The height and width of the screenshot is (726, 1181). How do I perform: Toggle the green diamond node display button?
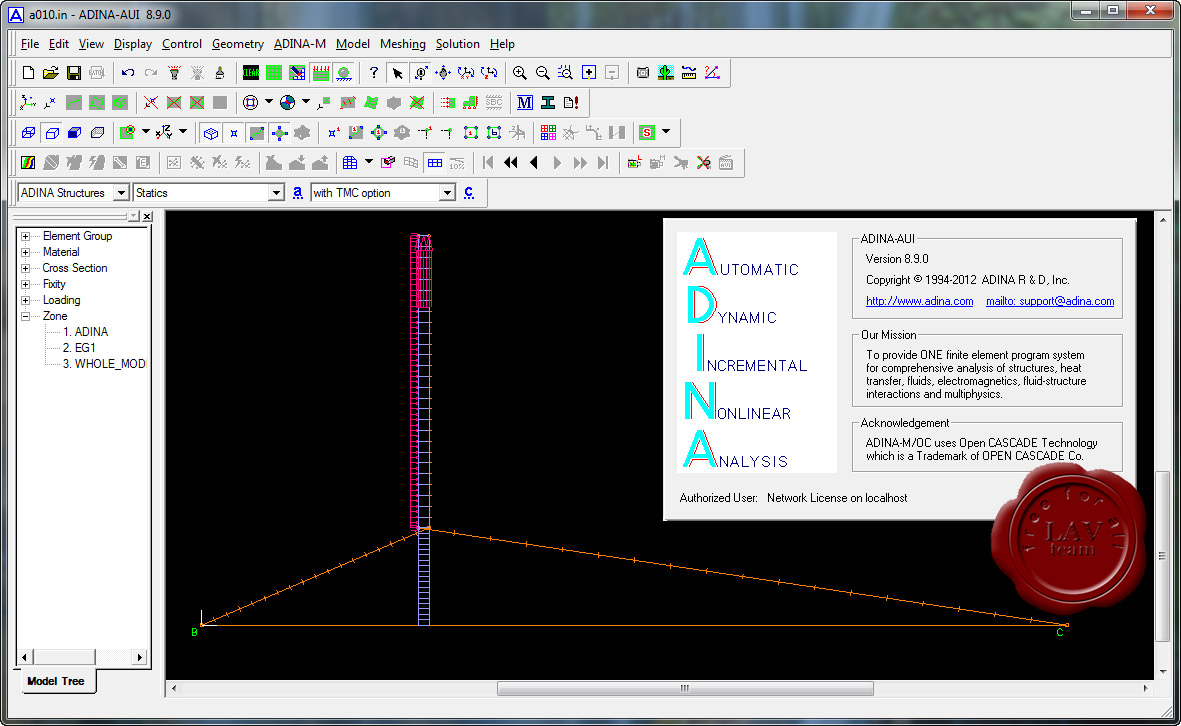click(x=279, y=133)
